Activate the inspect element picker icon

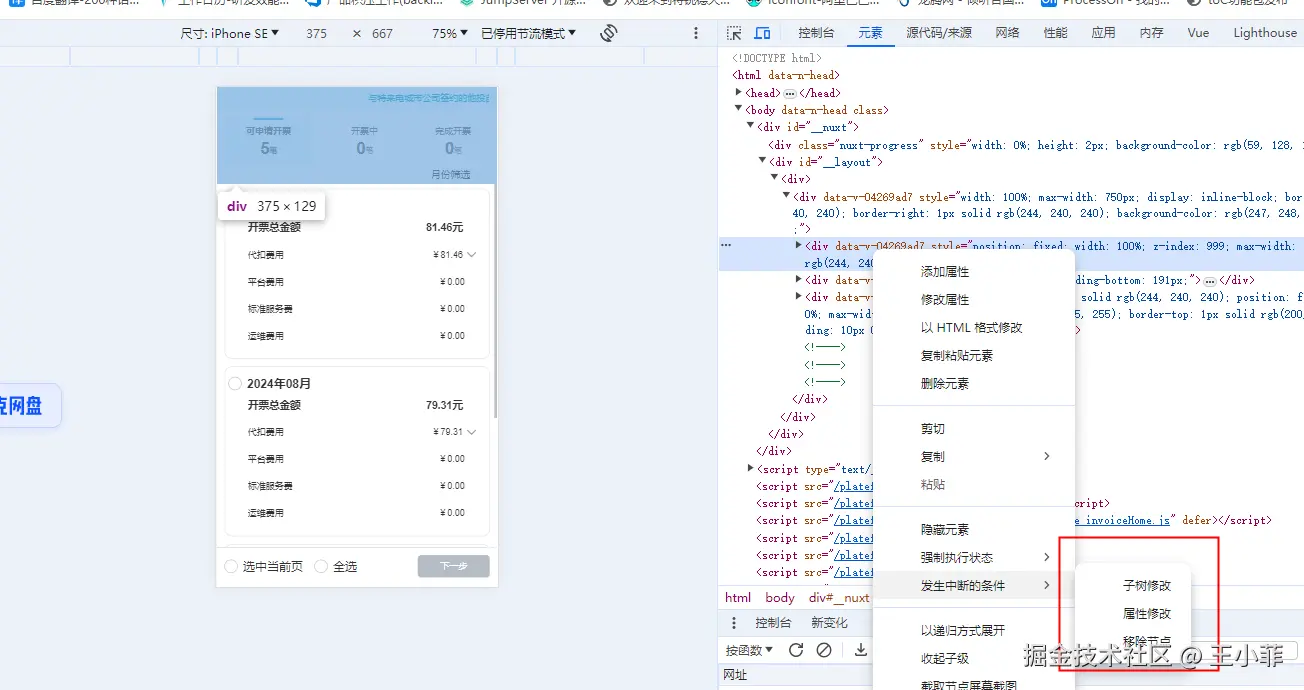pyautogui.click(x=734, y=33)
